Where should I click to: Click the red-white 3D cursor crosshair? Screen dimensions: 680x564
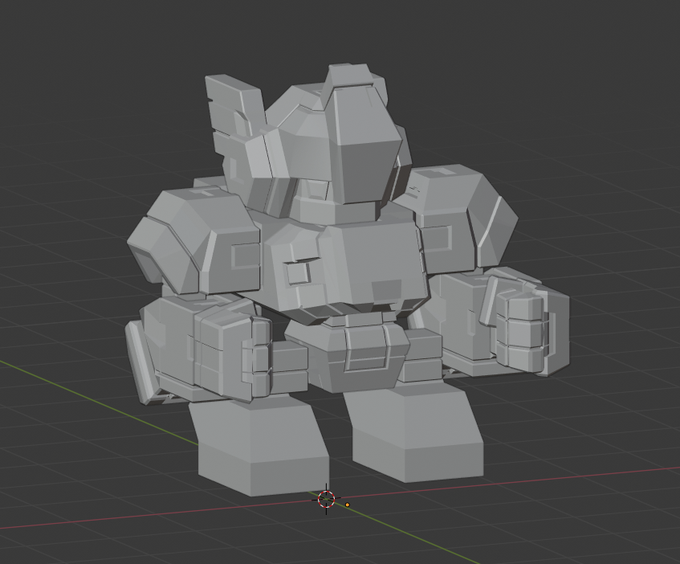tap(326, 499)
